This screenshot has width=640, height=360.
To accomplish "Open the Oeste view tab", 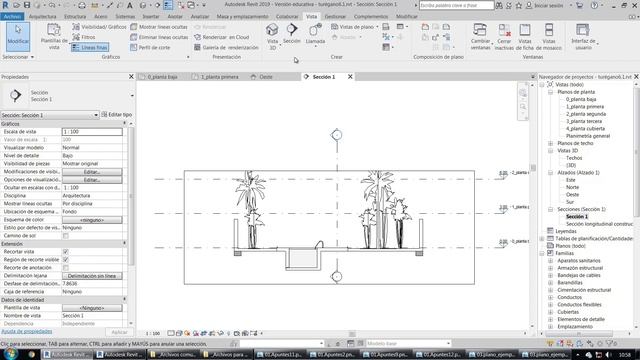I will 265,77.
